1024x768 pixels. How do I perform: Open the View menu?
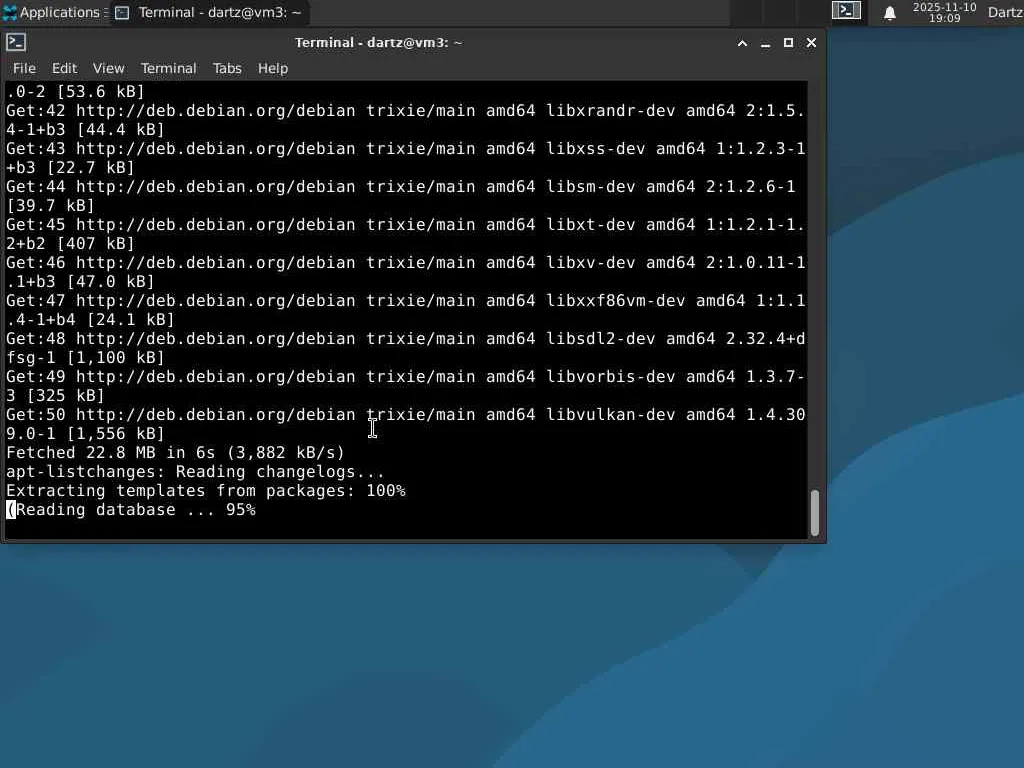coord(108,68)
